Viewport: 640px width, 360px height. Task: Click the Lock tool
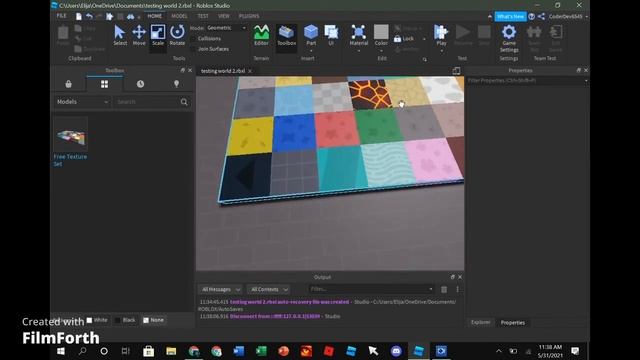click(404, 39)
